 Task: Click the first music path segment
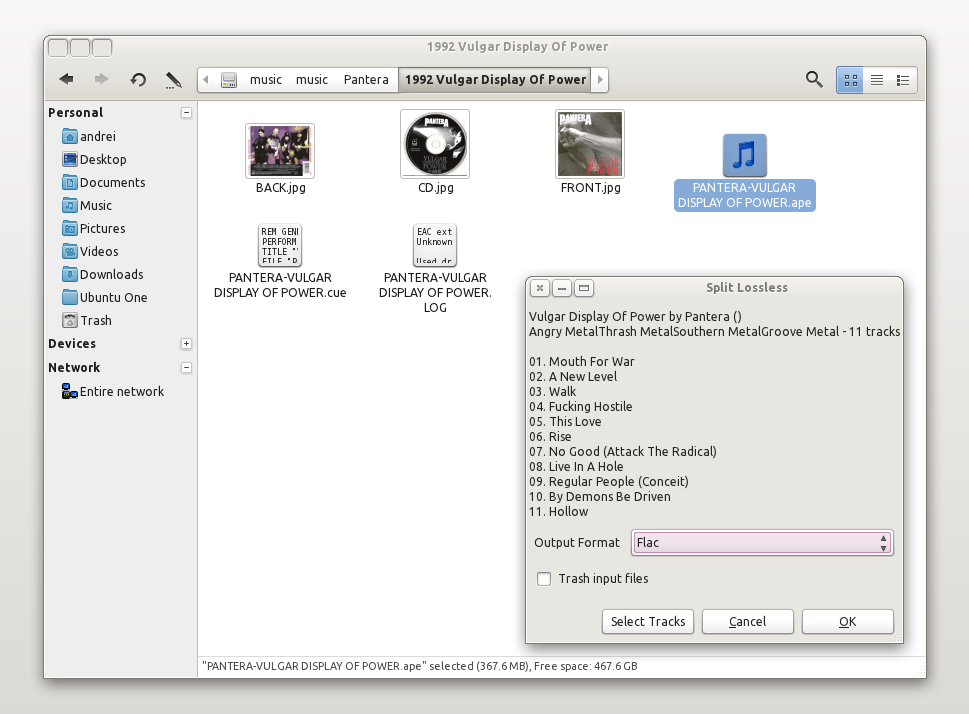266,80
